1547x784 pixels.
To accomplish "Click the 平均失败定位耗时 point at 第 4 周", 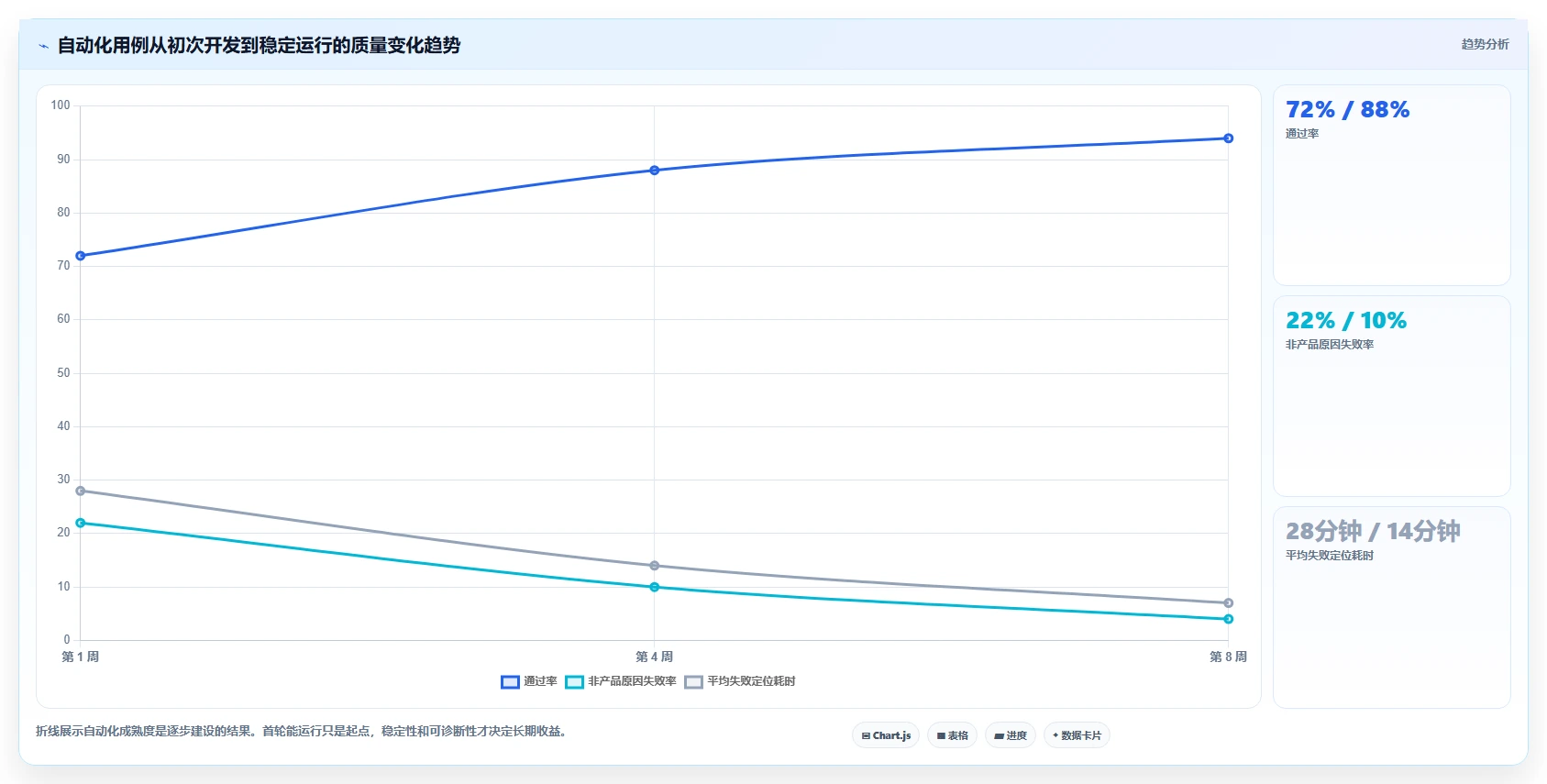I will [x=654, y=566].
